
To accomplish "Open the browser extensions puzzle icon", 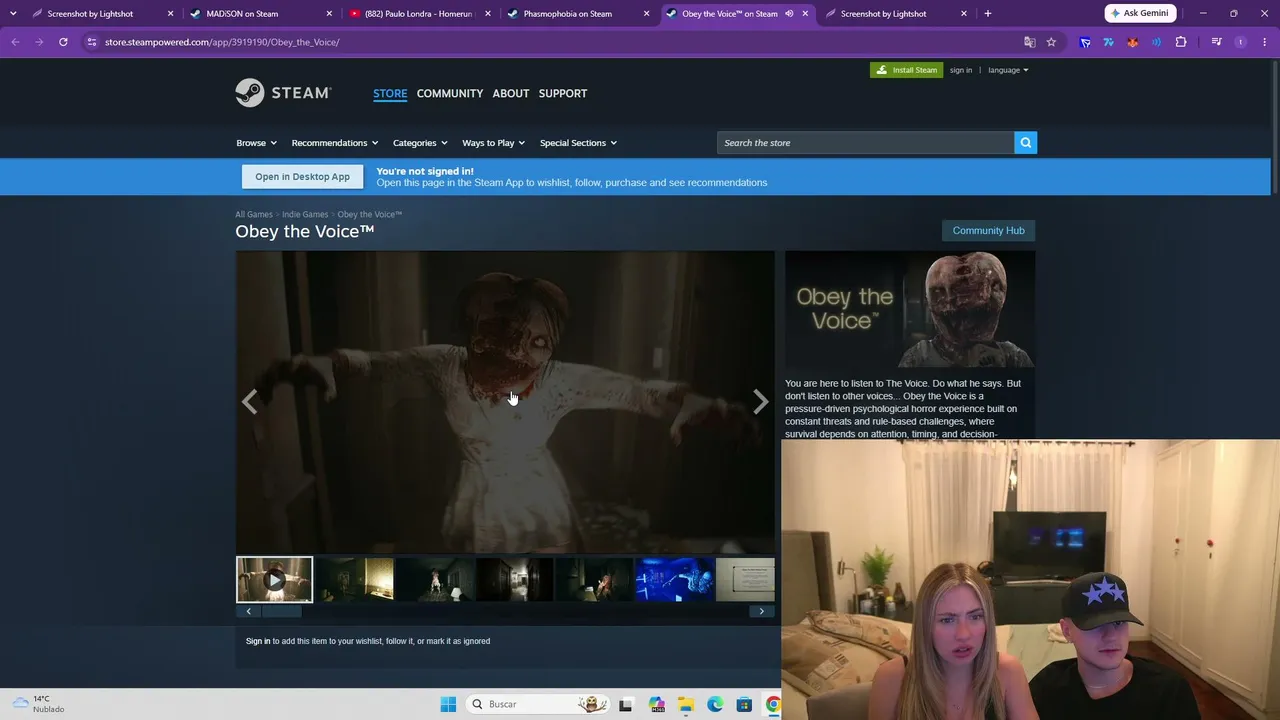I will (x=1181, y=42).
